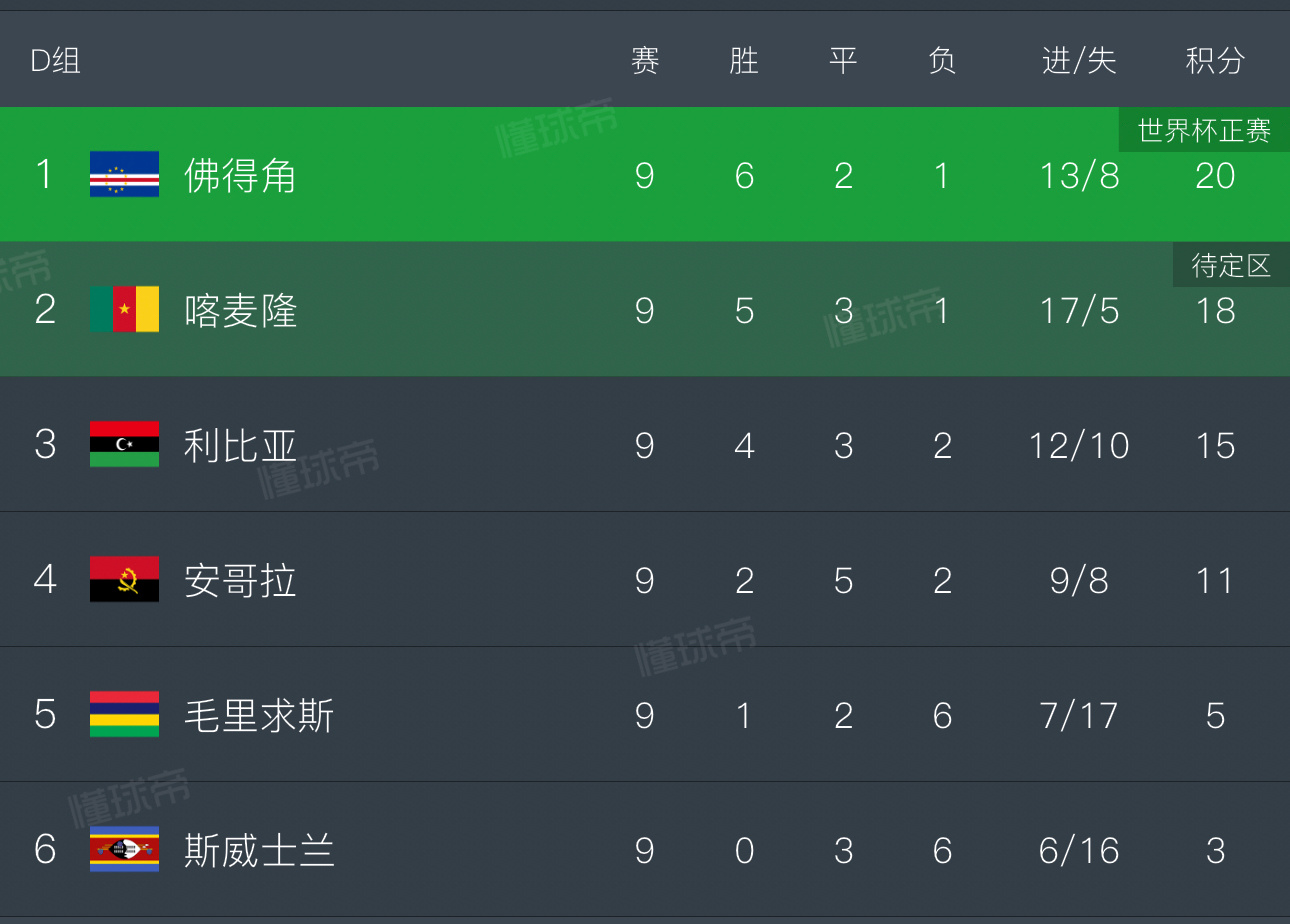Viewport: 1290px width, 924px height.
Task: Click the Cameroon flag icon
Action: pos(124,309)
